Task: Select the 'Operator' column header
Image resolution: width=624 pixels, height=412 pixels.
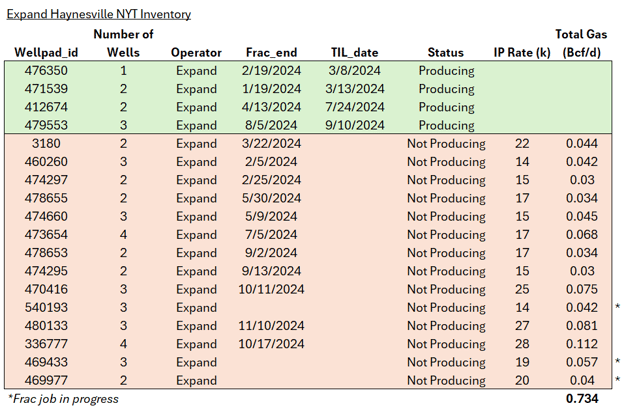Action: pyautogui.click(x=196, y=53)
